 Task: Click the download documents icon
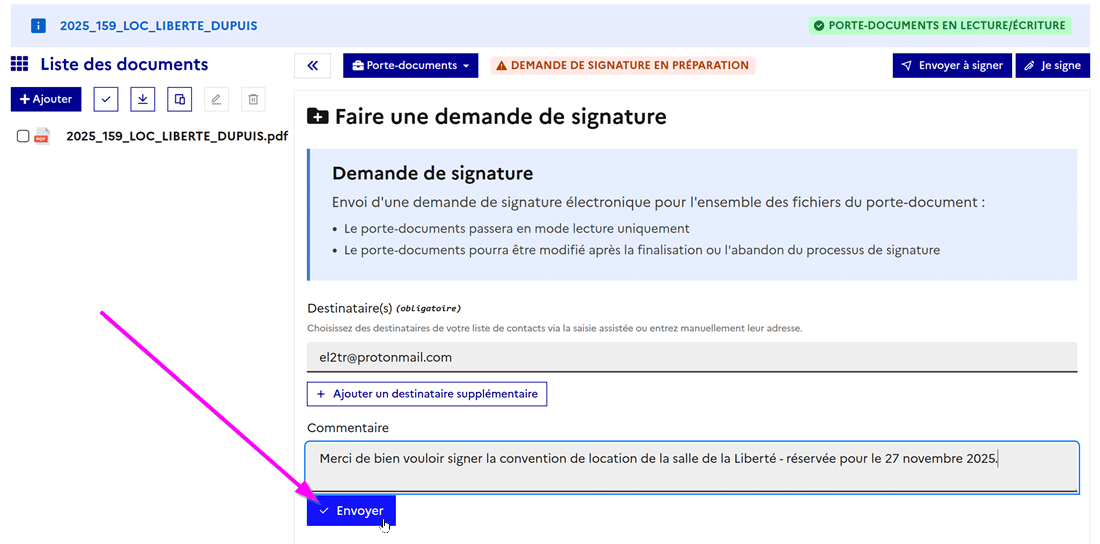tap(143, 99)
